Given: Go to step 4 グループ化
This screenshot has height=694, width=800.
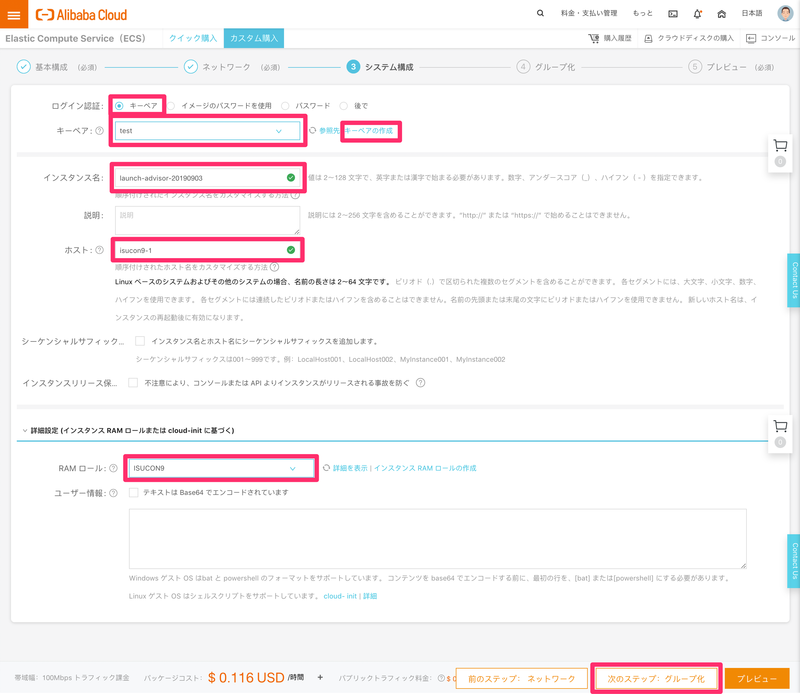Looking at the screenshot, I should click(x=545, y=67).
